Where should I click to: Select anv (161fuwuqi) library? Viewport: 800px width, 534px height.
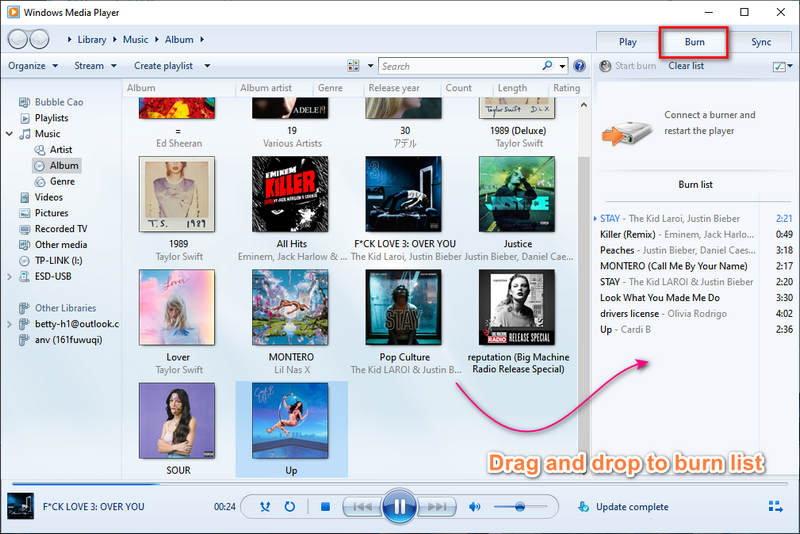pos(68,340)
